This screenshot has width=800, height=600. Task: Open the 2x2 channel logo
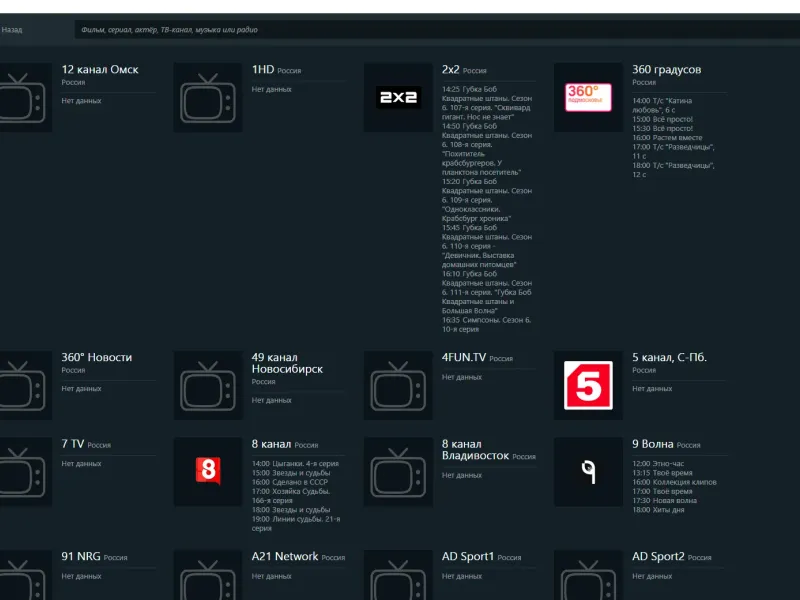(398, 97)
